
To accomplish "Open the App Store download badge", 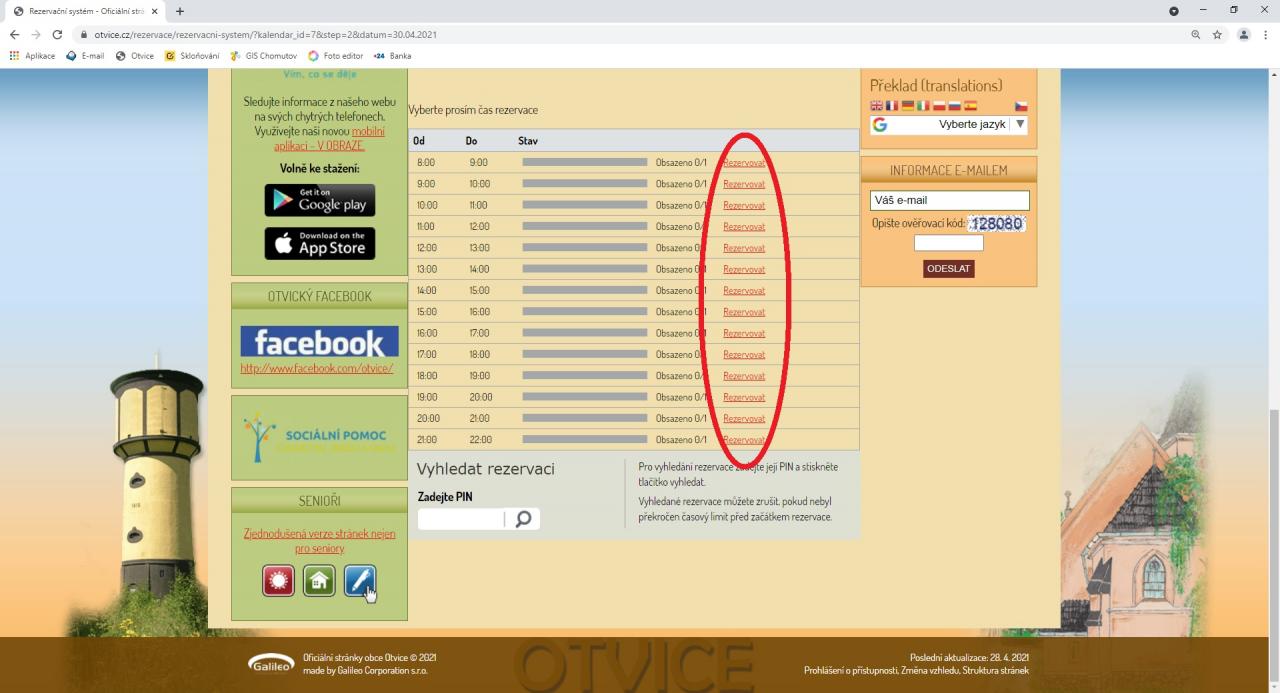I will [320, 243].
